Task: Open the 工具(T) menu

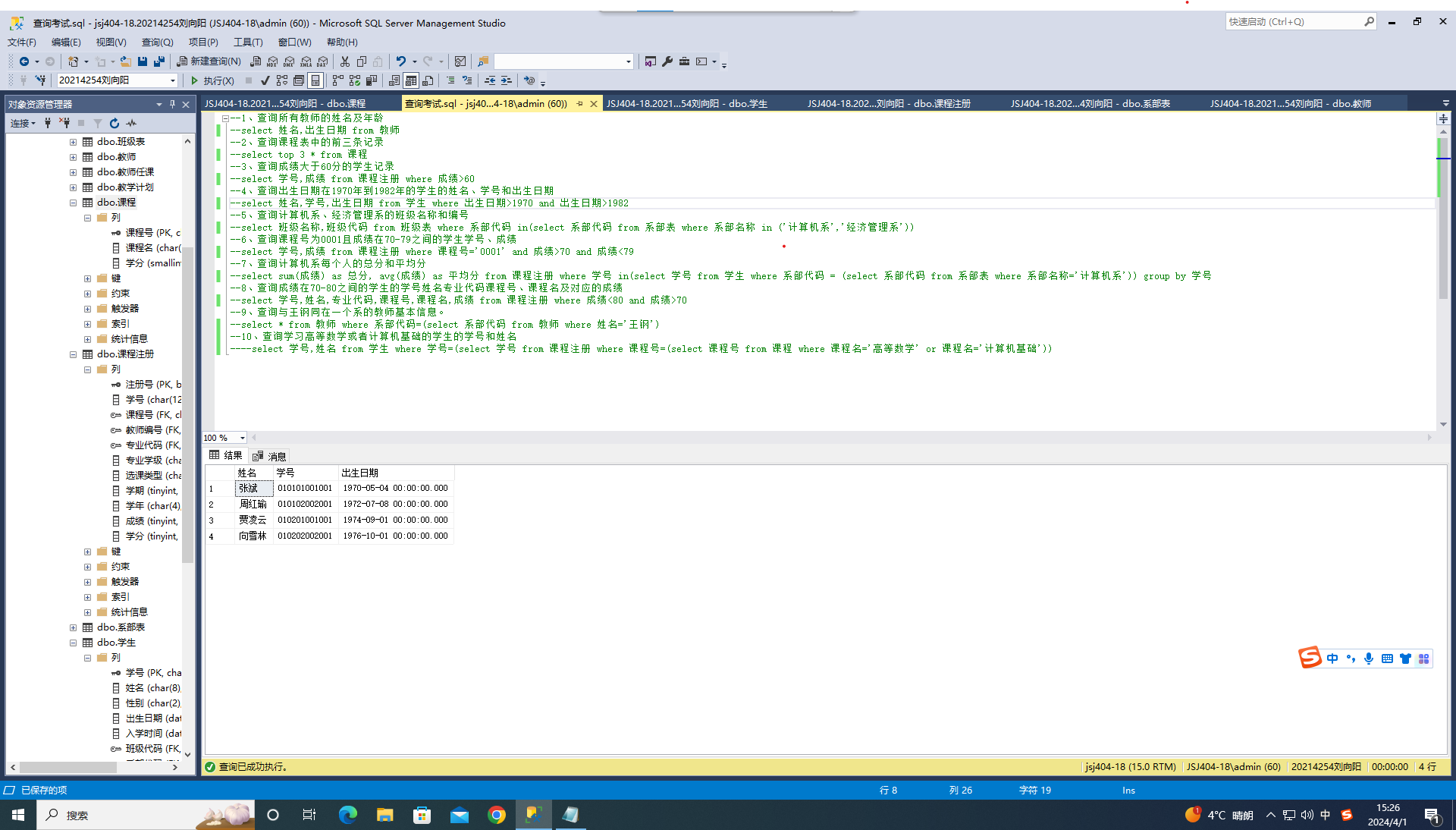Action: 247,42
